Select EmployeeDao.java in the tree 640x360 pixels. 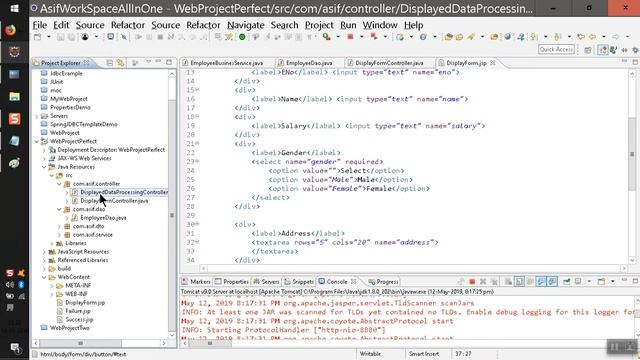point(103,218)
